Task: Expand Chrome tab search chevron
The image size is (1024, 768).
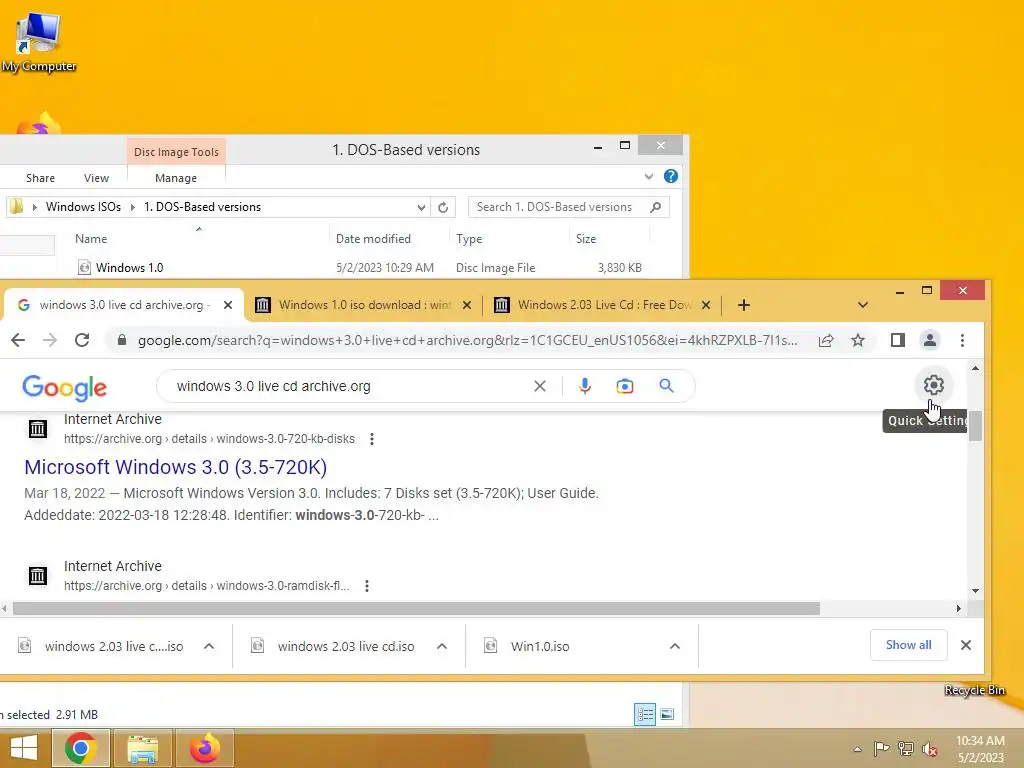Action: pyautogui.click(x=863, y=305)
